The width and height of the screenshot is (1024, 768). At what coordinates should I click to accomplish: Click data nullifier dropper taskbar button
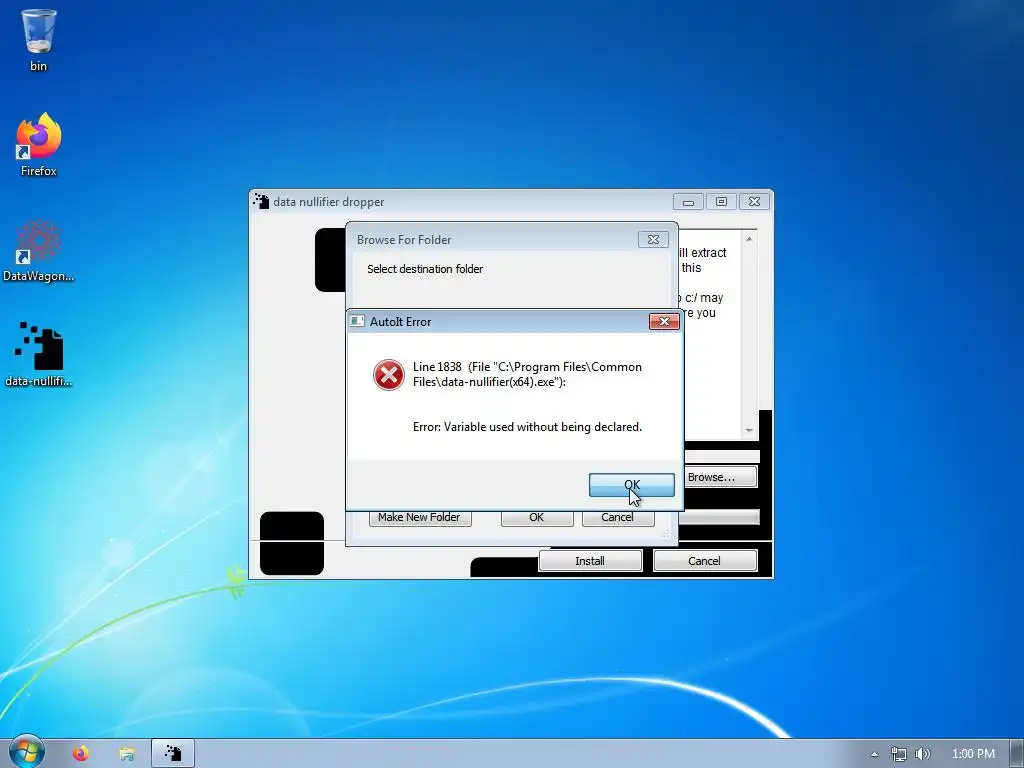pyautogui.click(x=173, y=754)
